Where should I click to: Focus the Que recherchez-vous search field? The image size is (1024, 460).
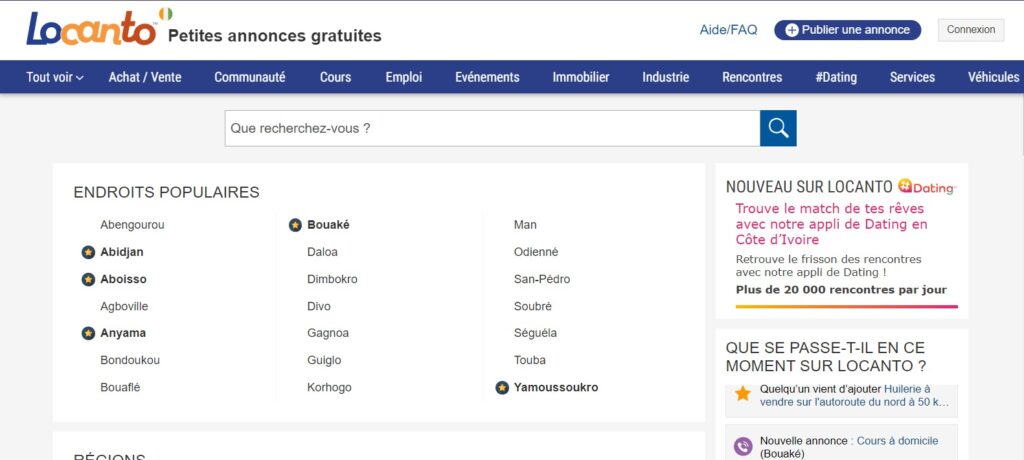coord(492,128)
